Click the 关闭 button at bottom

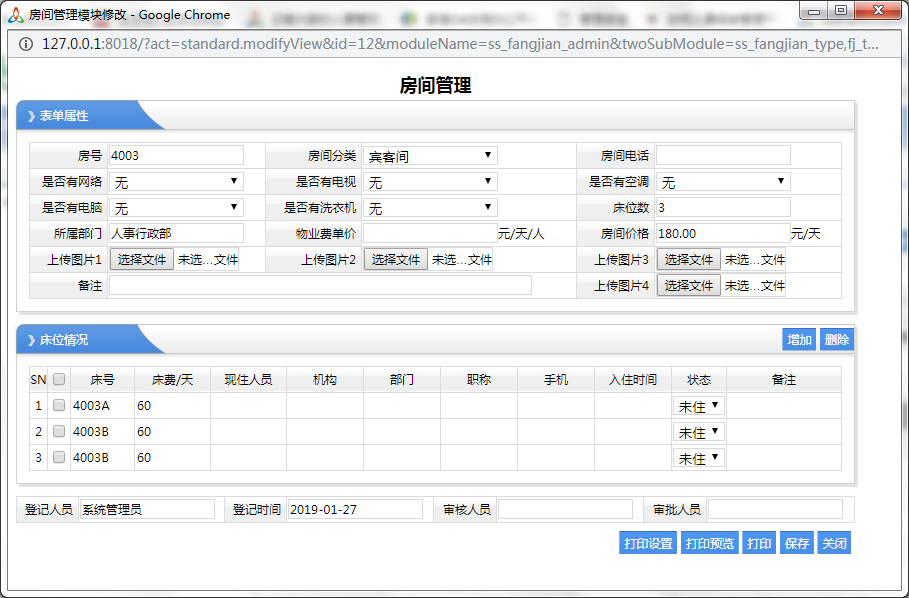pos(834,543)
